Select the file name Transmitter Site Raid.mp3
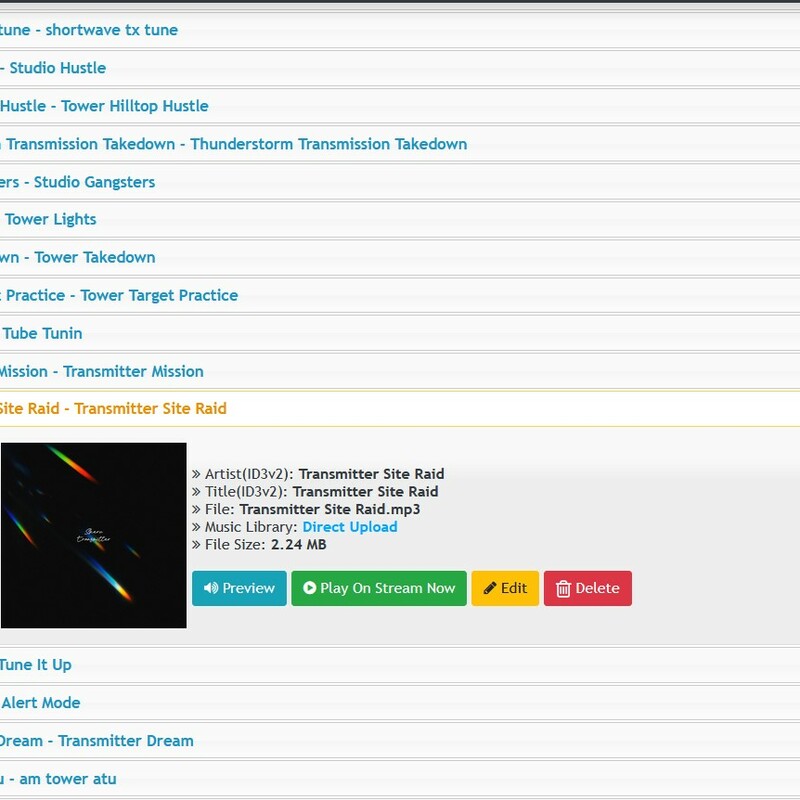The height and width of the screenshot is (800, 800). click(330, 510)
